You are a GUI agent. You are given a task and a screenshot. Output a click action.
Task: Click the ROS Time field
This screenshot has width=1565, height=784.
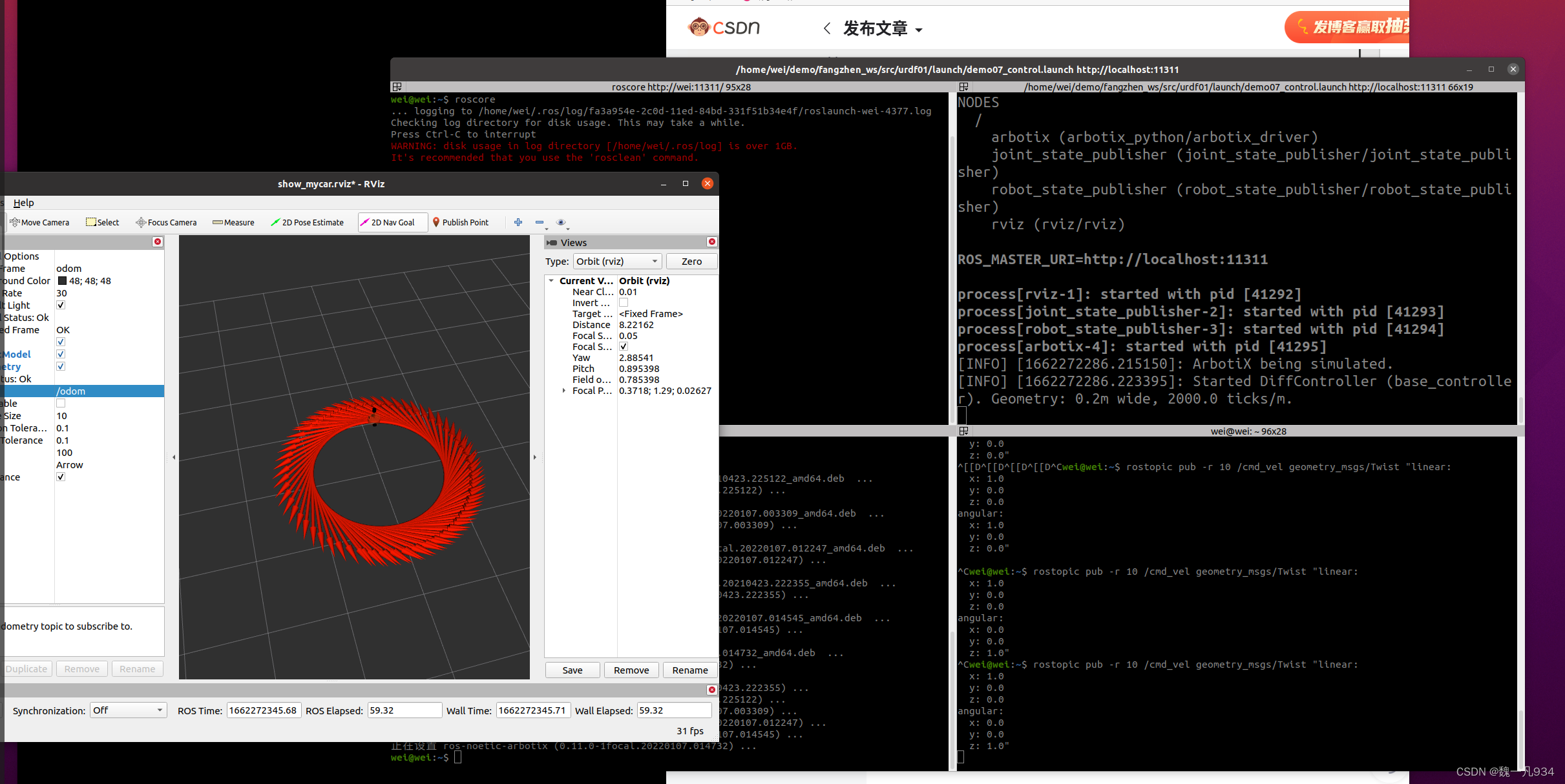coord(264,710)
